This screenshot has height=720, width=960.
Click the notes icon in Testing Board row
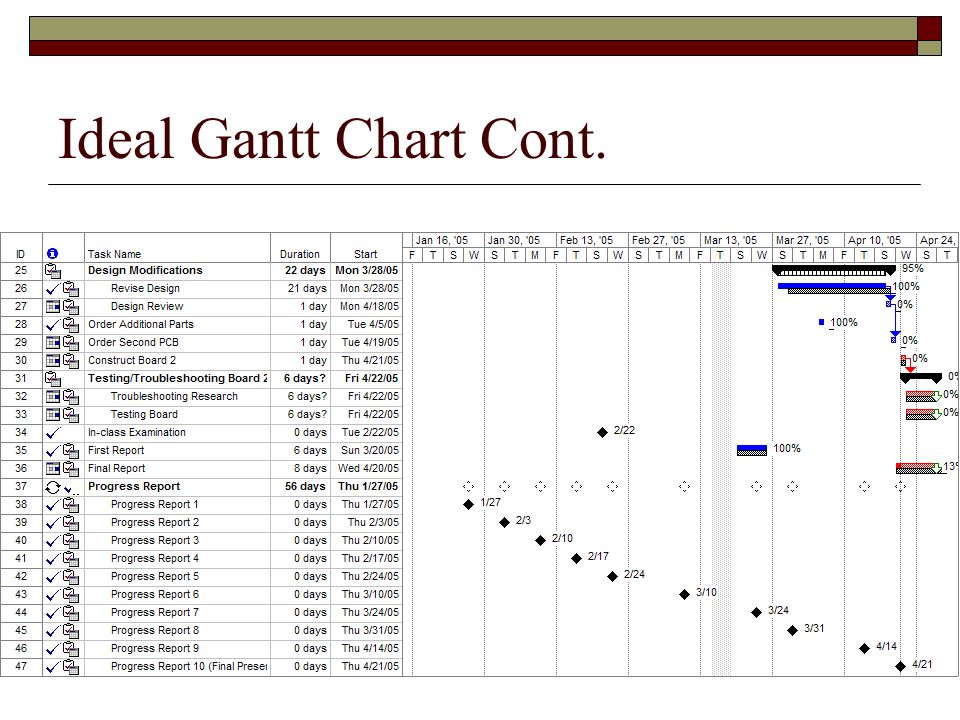(71, 415)
